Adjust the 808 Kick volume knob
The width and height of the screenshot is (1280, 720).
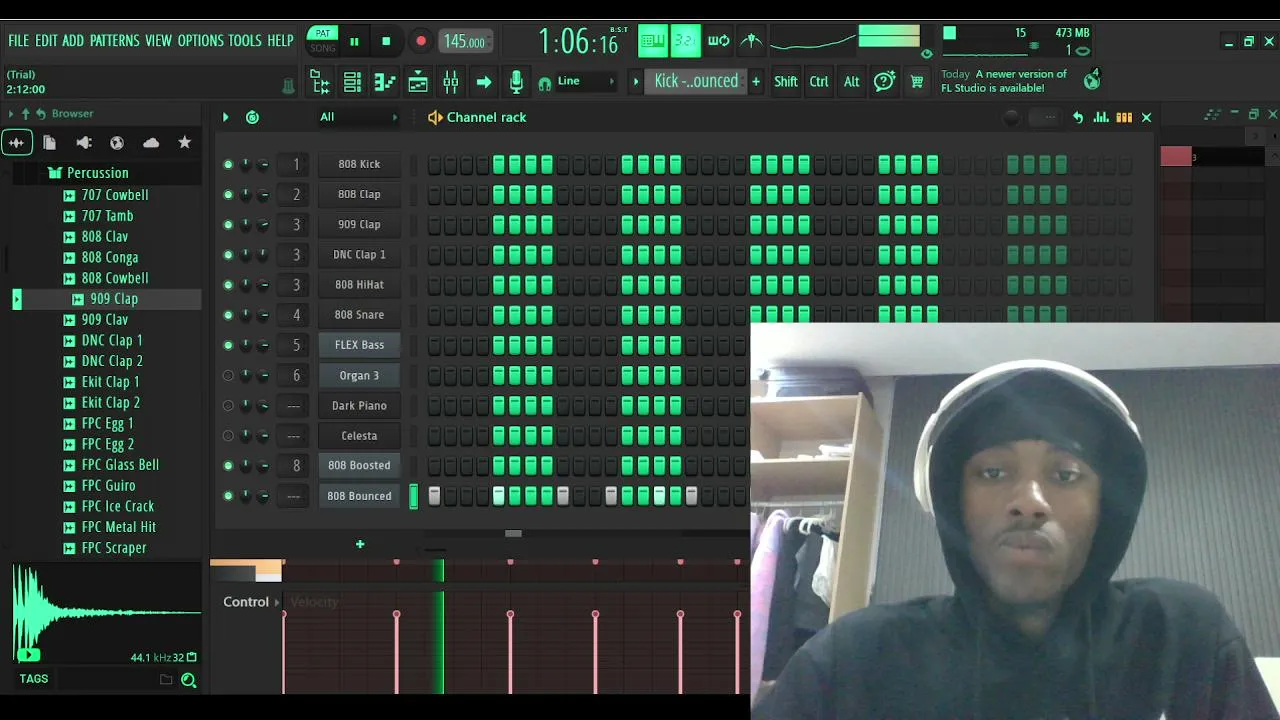pyautogui.click(x=263, y=164)
